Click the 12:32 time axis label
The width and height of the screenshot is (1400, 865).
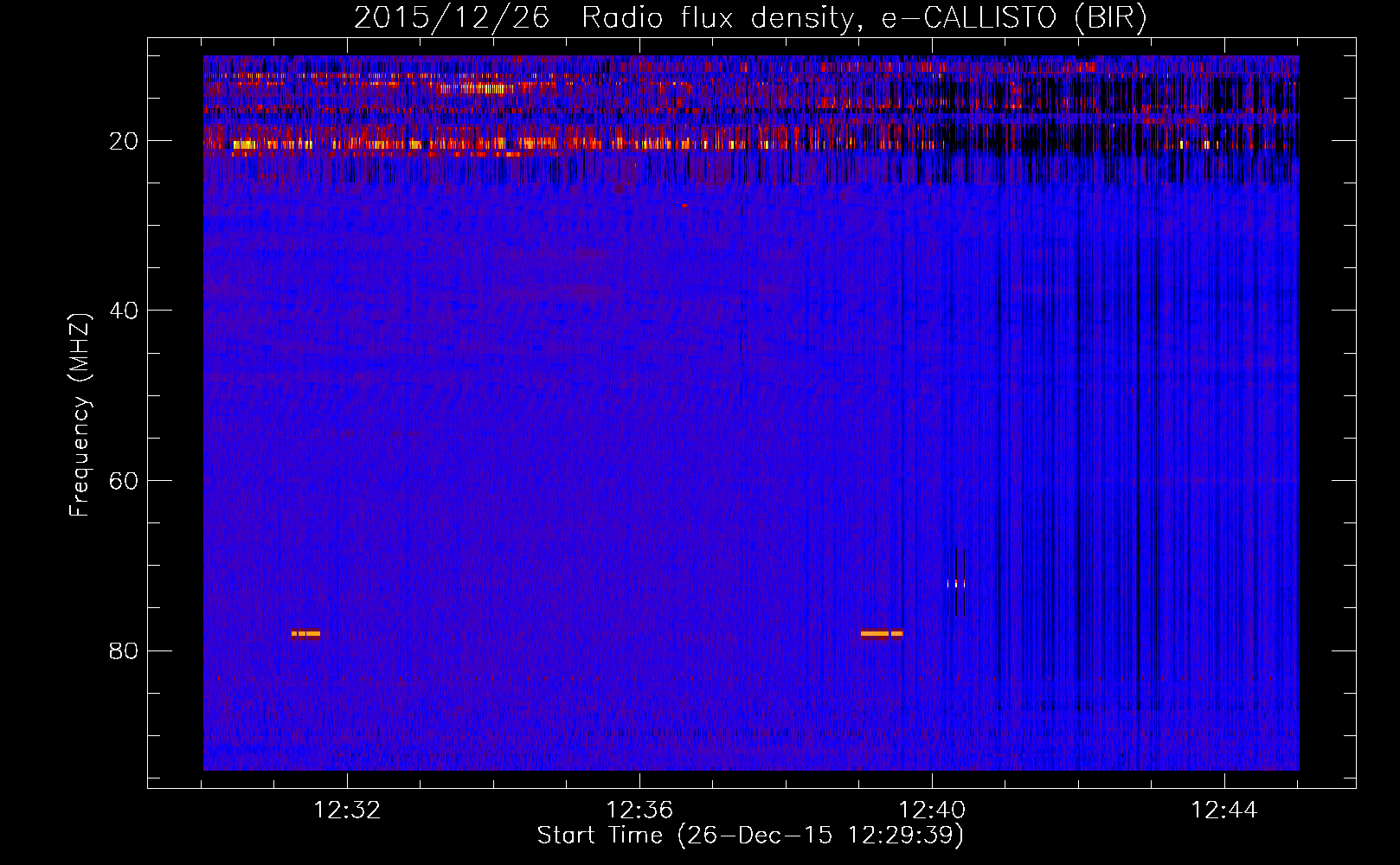pos(347,810)
